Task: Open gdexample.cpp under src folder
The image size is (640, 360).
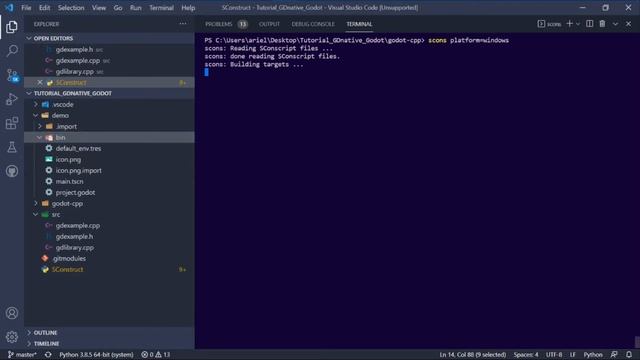Action: coord(109,225)
